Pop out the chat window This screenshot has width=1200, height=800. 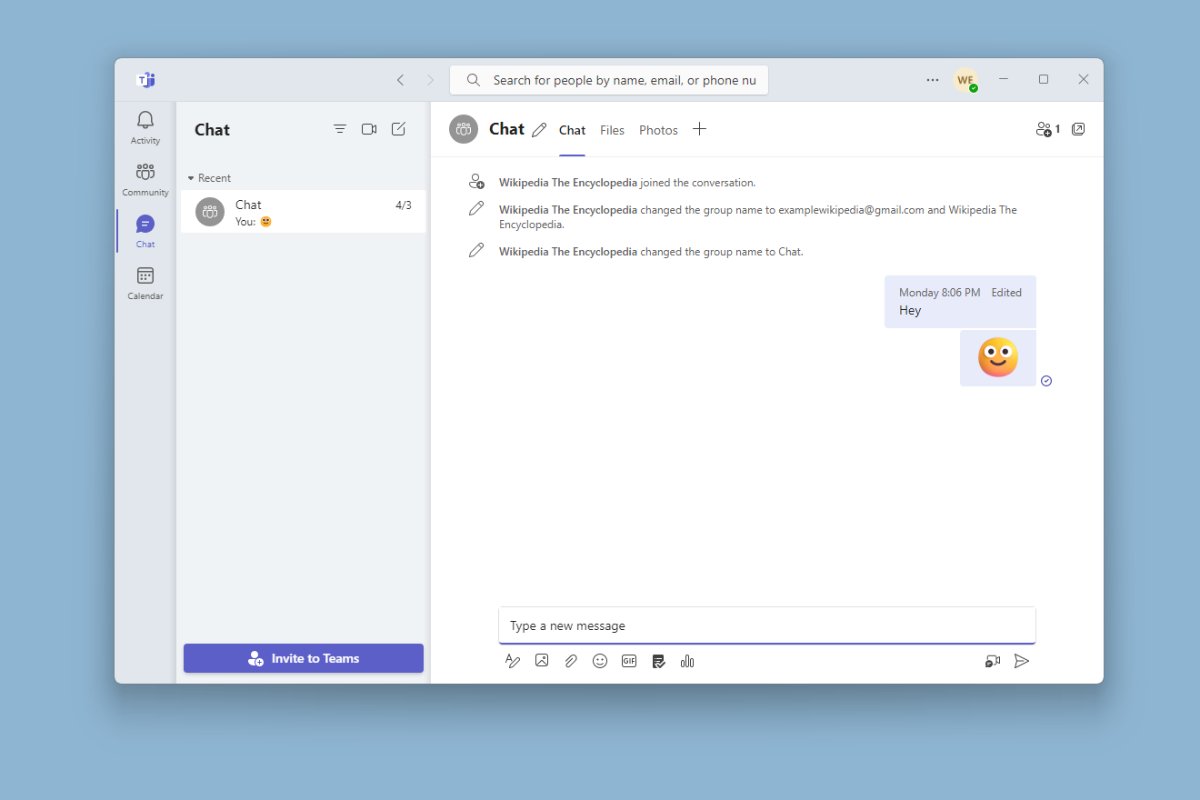click(1078, 129)
